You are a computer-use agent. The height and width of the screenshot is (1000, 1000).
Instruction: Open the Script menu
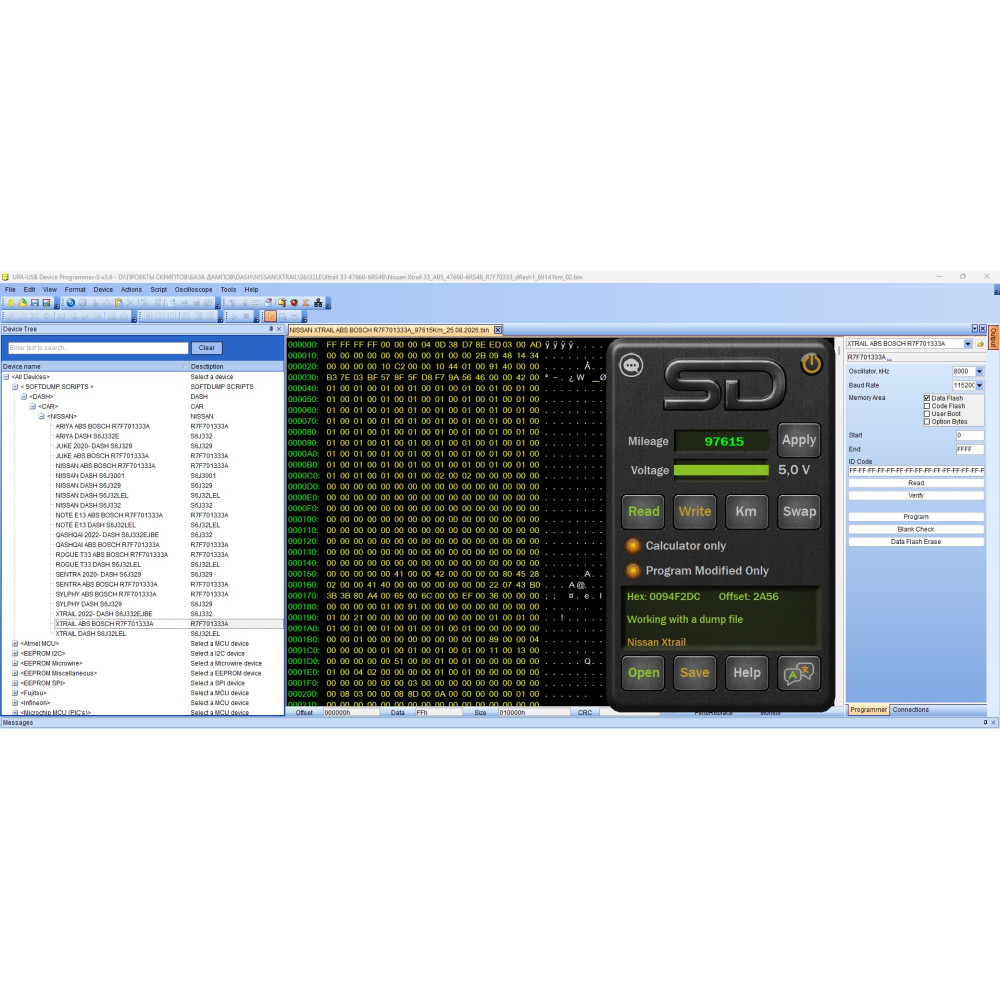158,290
